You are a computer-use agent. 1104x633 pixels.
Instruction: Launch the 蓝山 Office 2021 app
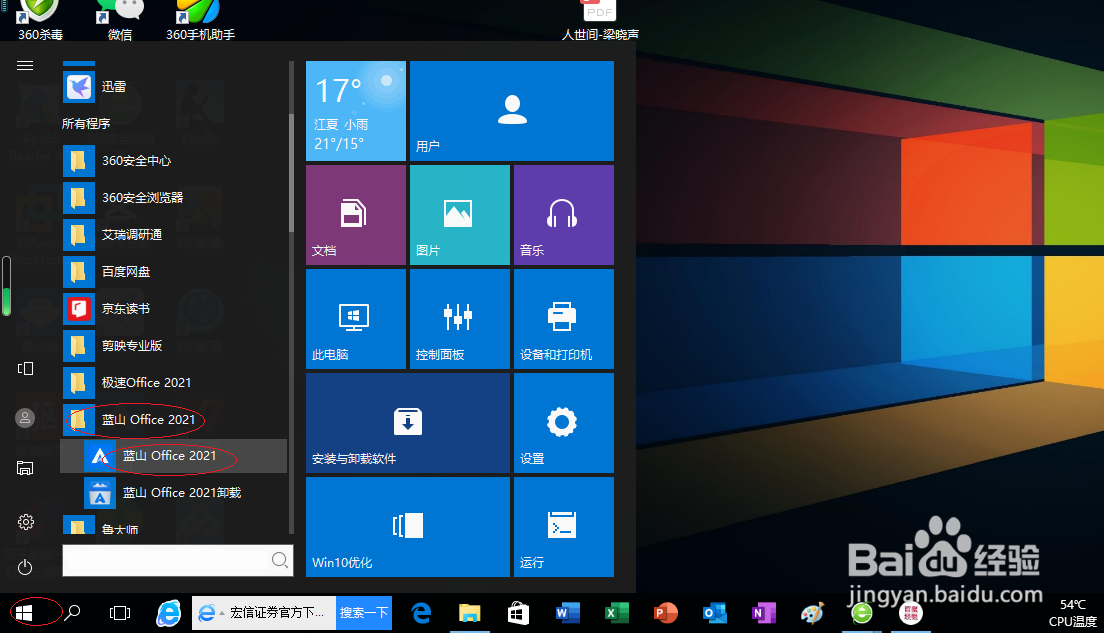(174, 456)
